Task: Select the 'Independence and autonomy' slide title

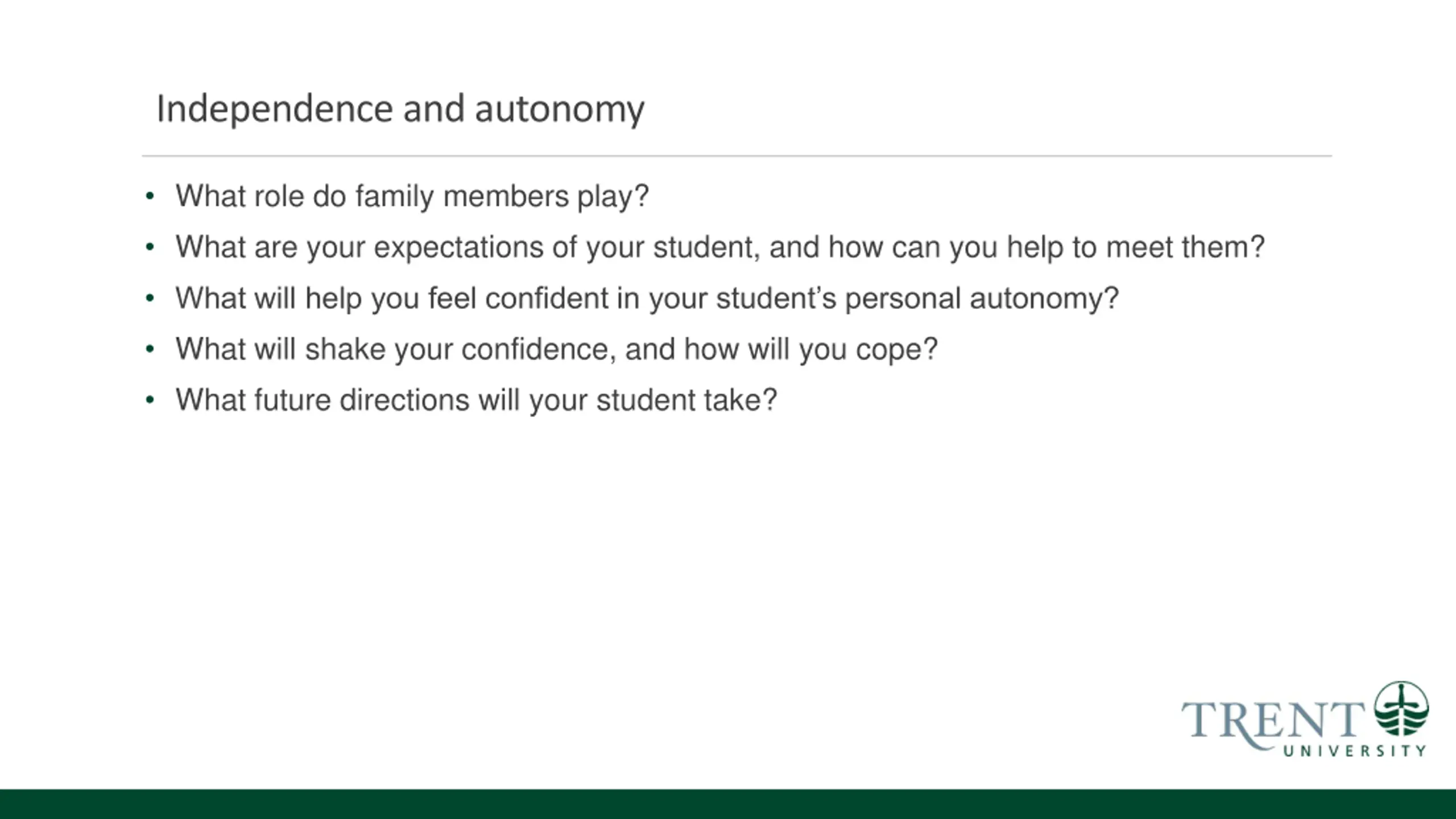Action: click(x=400, y=109)
